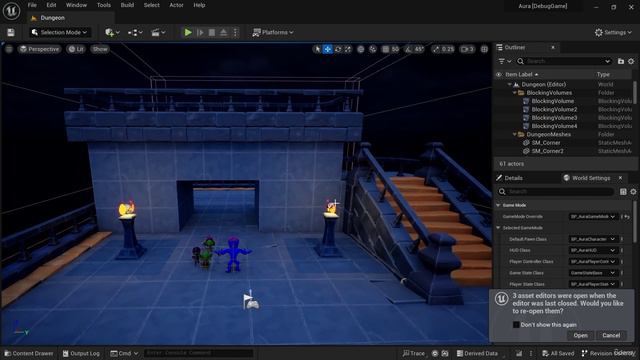
Task: Open the Output Log
Action: [81, 353]
